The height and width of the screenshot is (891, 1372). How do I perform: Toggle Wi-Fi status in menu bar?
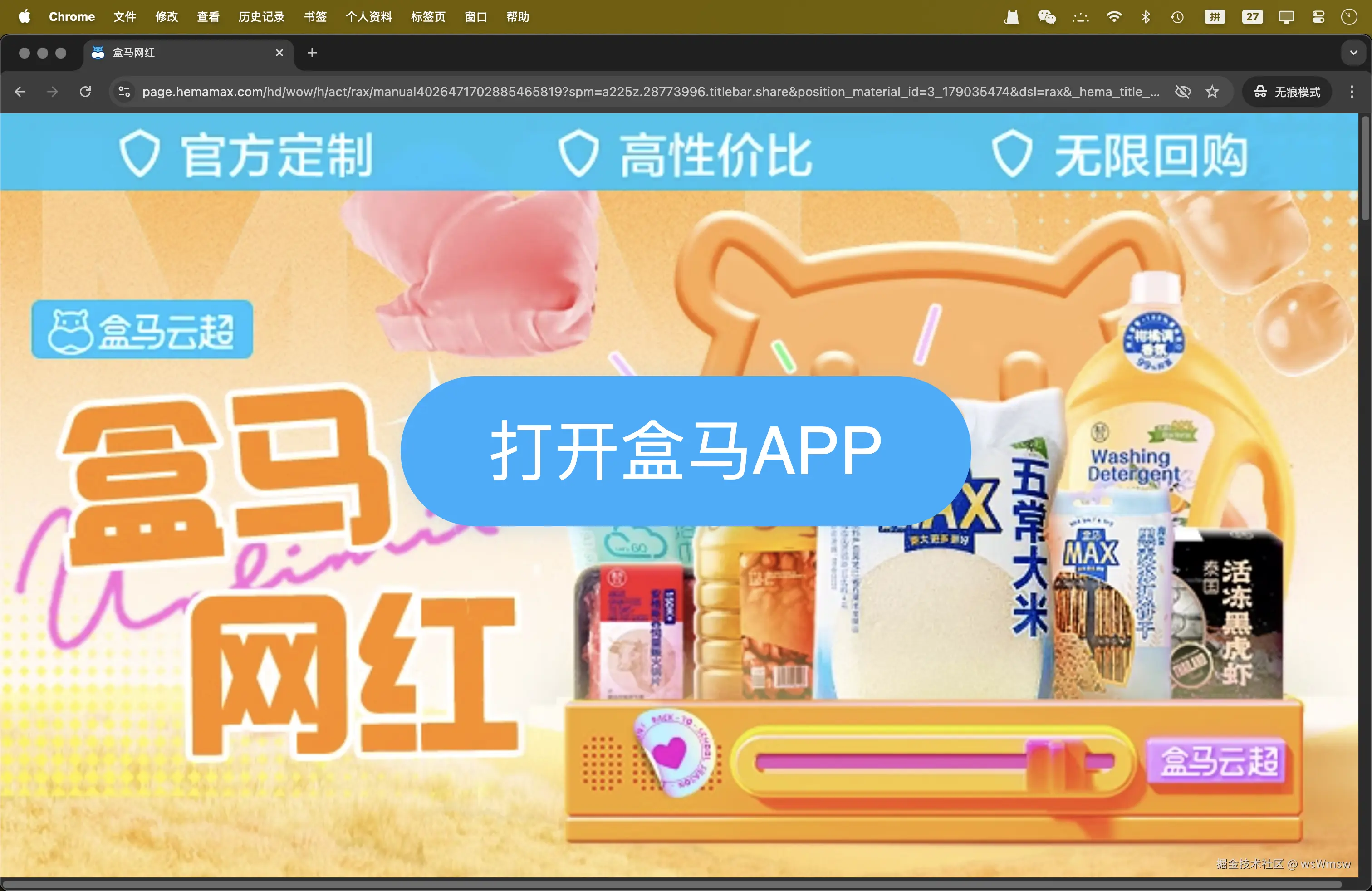[1114, 17]
